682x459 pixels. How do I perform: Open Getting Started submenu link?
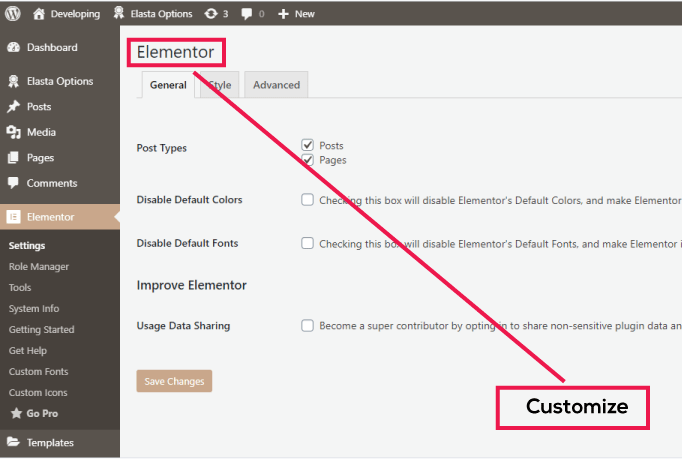pos(41,329)
